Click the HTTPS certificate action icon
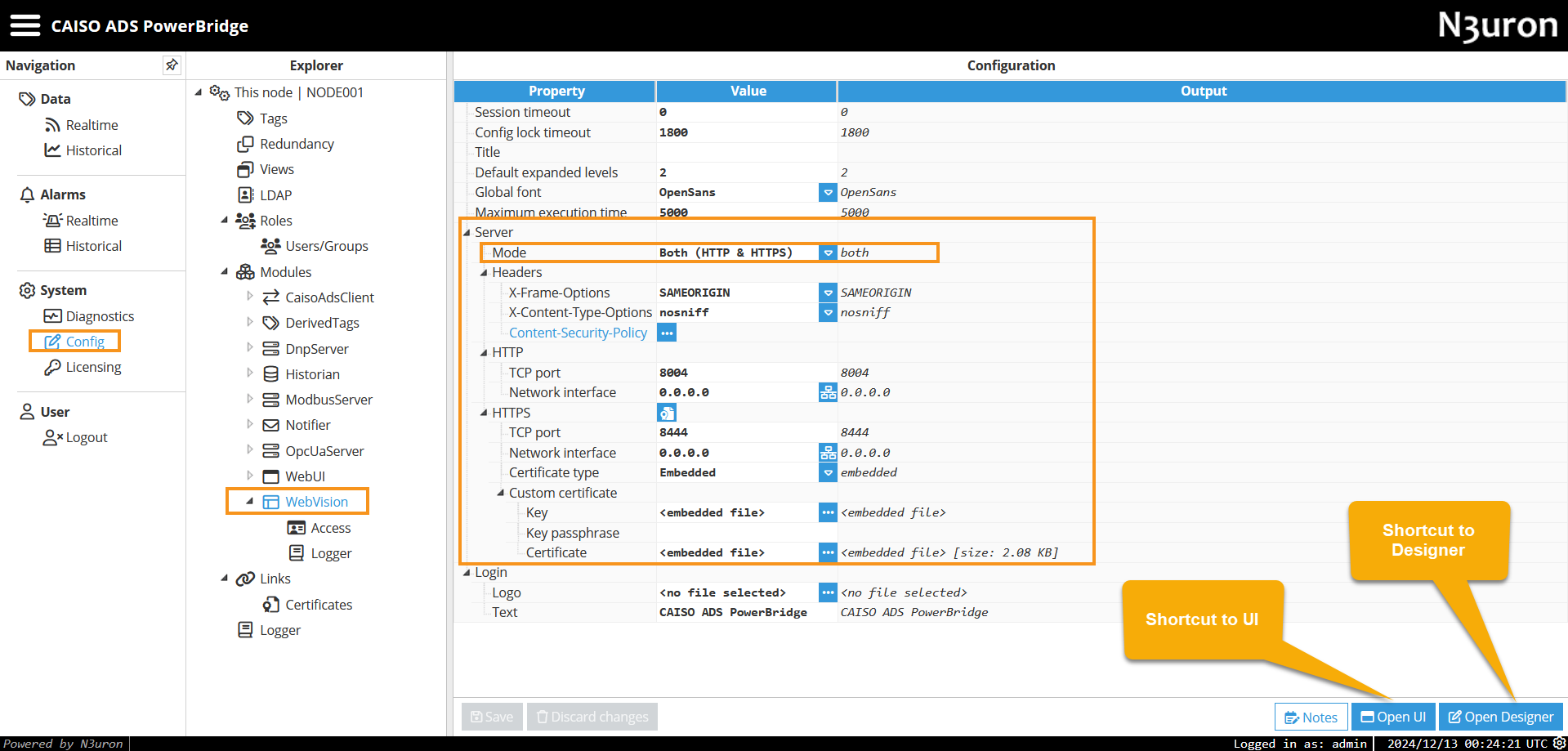Image resolution: width=1568 pixels, height=751 pixels. [667, 413]
